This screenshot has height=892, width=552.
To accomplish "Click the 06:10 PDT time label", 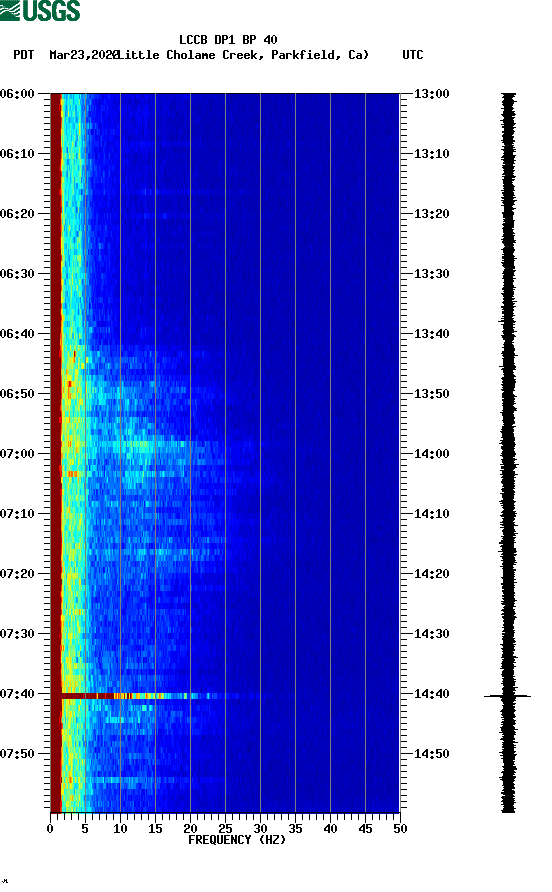I will click(17, 154).
